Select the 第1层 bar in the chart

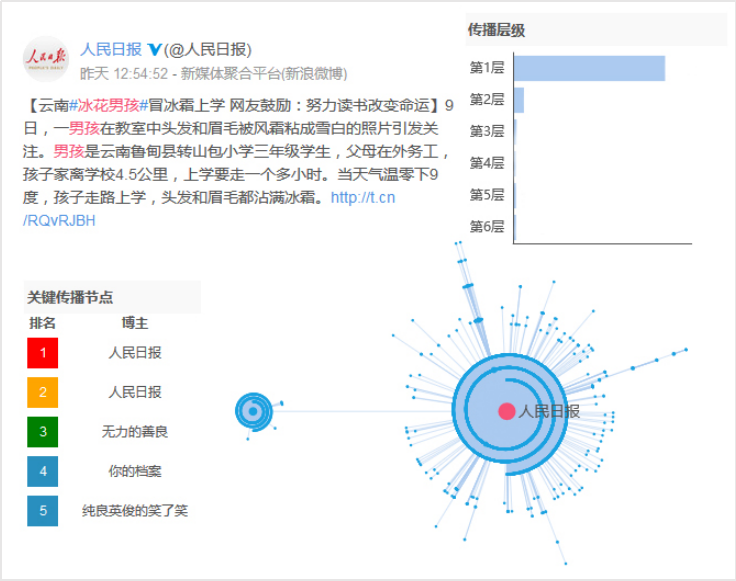[590, 69]
